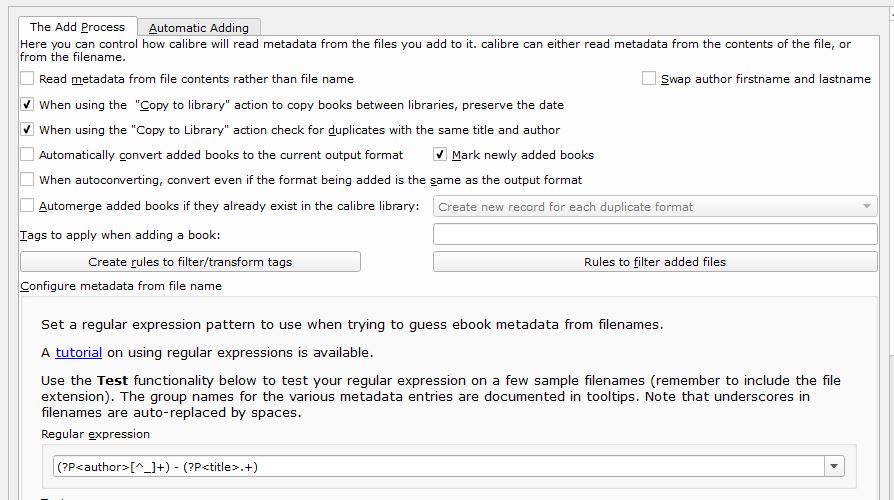
Task: Switch to the Automatic Adding tab
Action: pos(198,27)
